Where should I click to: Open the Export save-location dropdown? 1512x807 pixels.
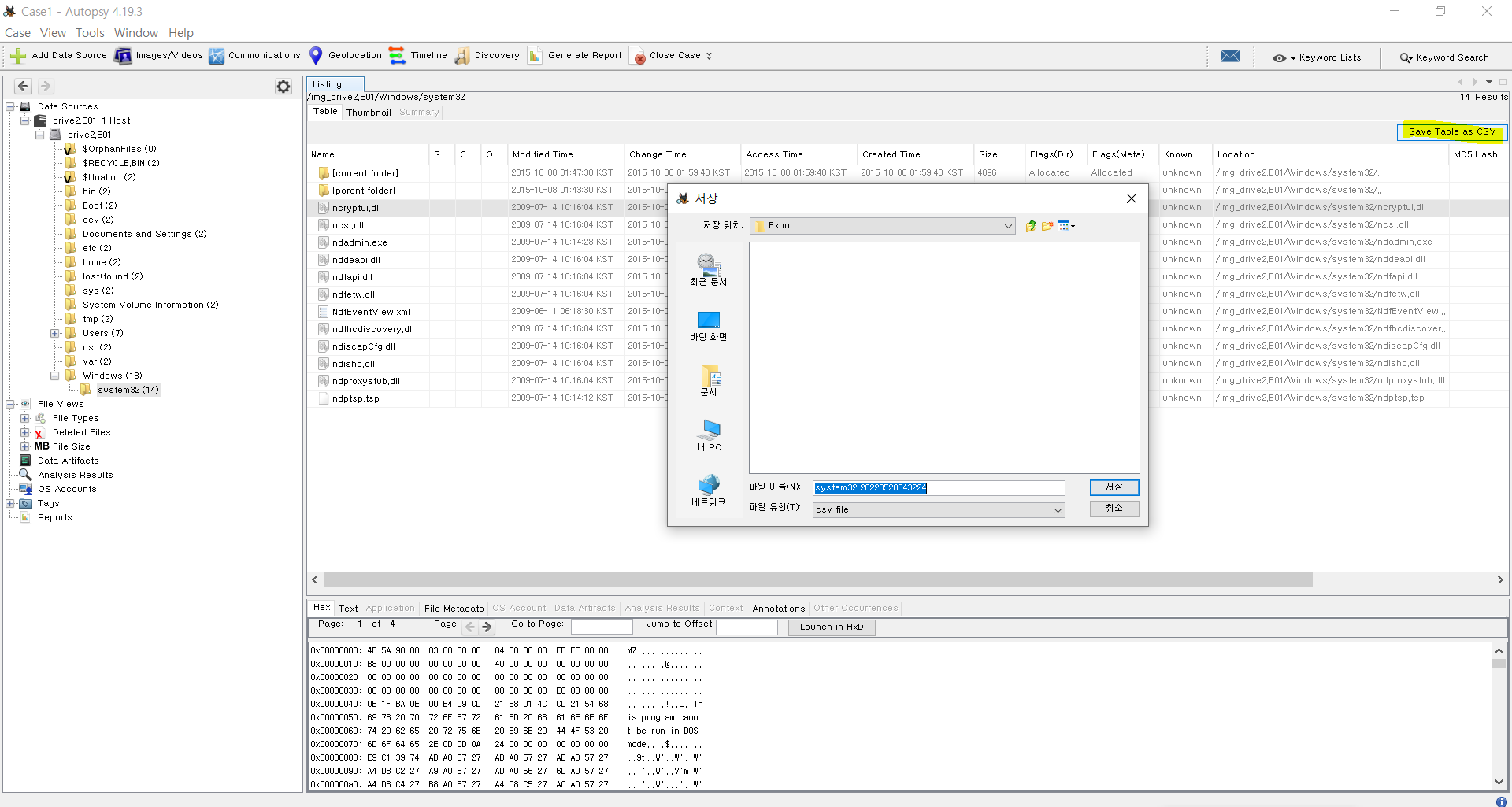[883, 226]
